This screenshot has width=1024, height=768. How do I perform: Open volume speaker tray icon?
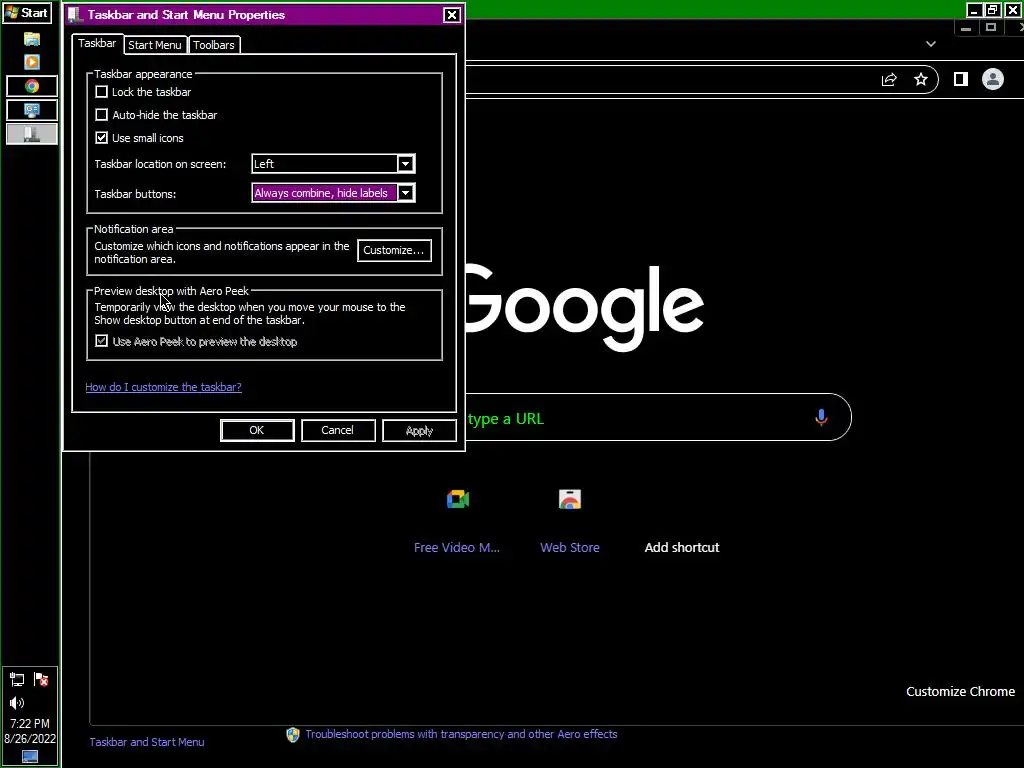pos(17,703)
